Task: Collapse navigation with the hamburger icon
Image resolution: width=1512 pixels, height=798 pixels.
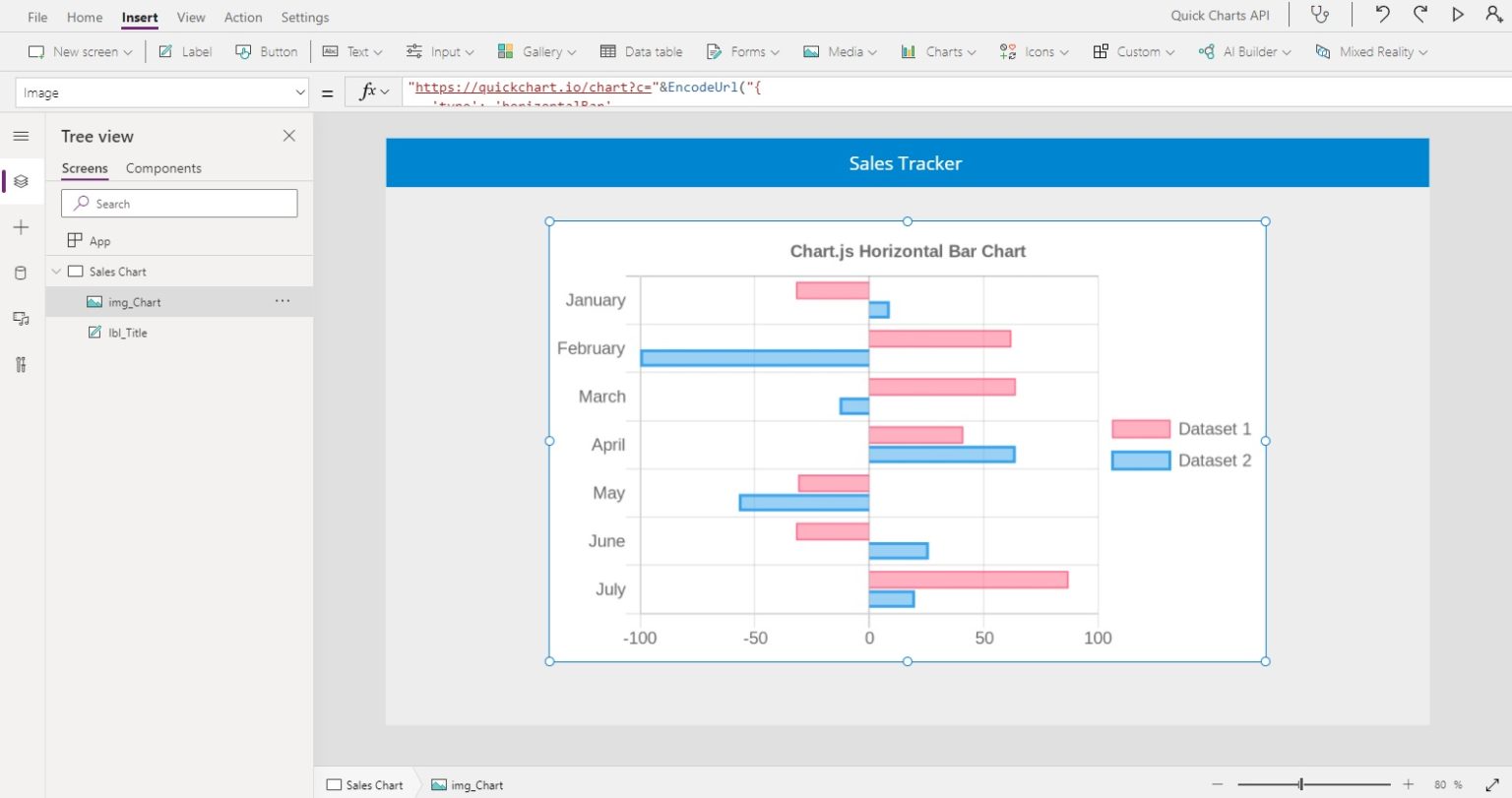Action: click(22, 136)
